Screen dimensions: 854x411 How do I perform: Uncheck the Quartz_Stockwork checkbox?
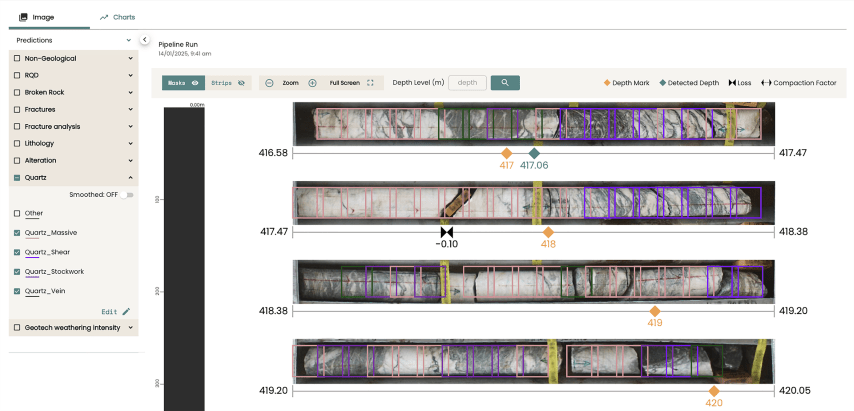[x=17, y=272]
